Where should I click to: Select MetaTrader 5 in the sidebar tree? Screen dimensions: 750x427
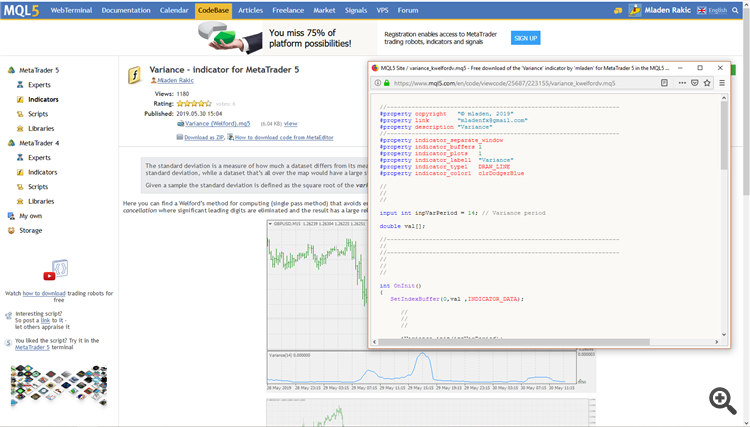pos(39,70)
